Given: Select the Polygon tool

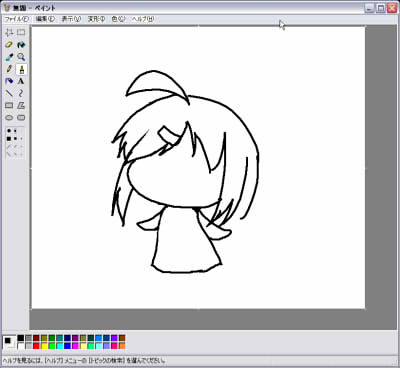Looking at the screenshot, I should [21, 106].
